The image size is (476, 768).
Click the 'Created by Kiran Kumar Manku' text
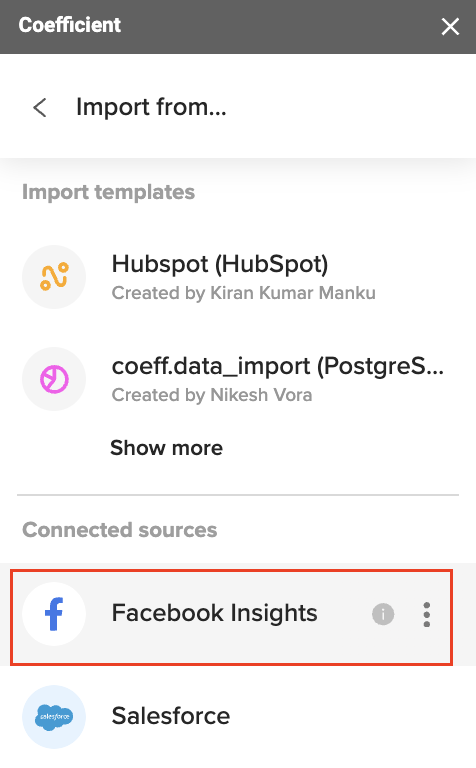243,293
